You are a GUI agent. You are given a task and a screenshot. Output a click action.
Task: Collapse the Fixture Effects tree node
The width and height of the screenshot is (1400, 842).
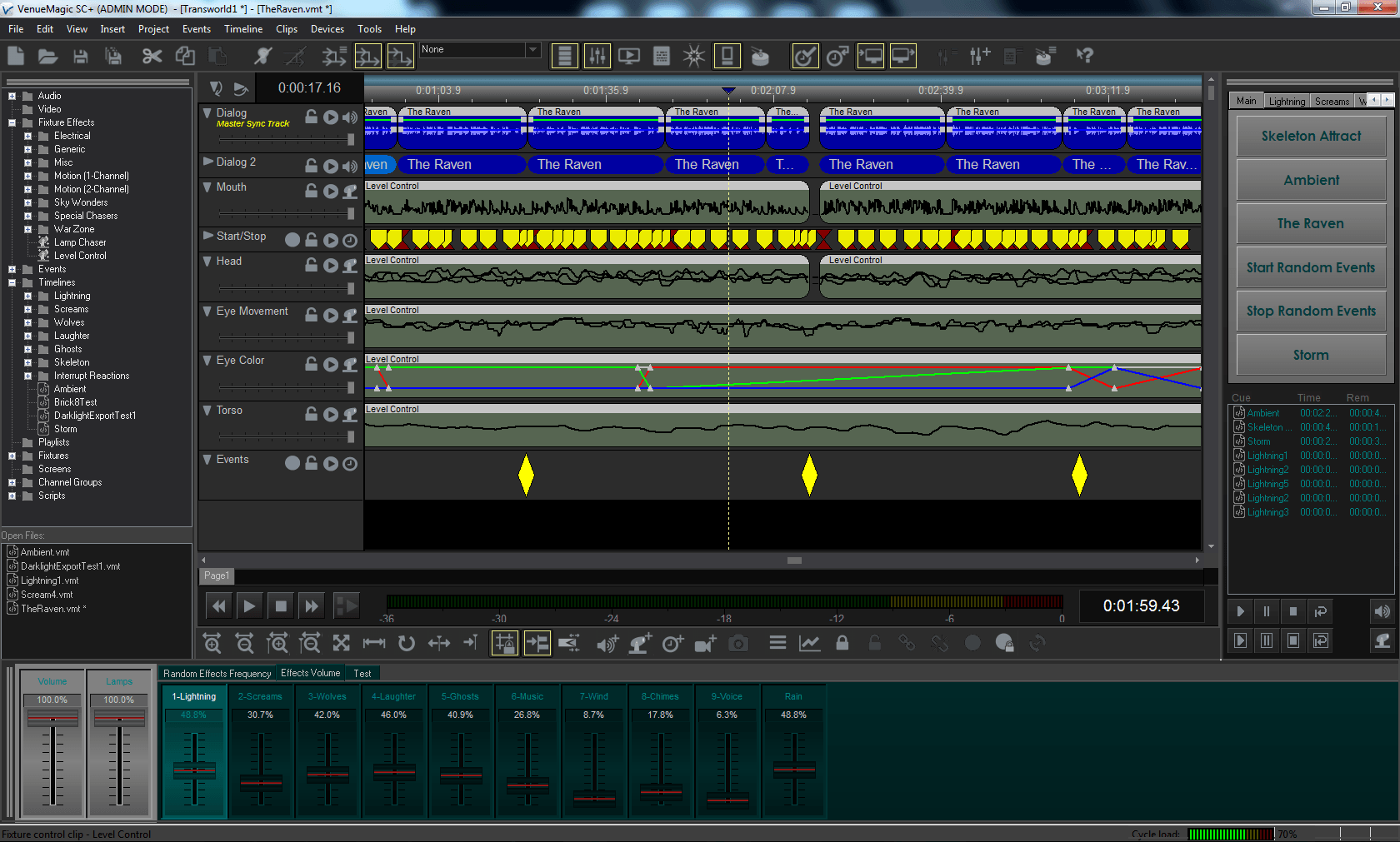[12, 122]
